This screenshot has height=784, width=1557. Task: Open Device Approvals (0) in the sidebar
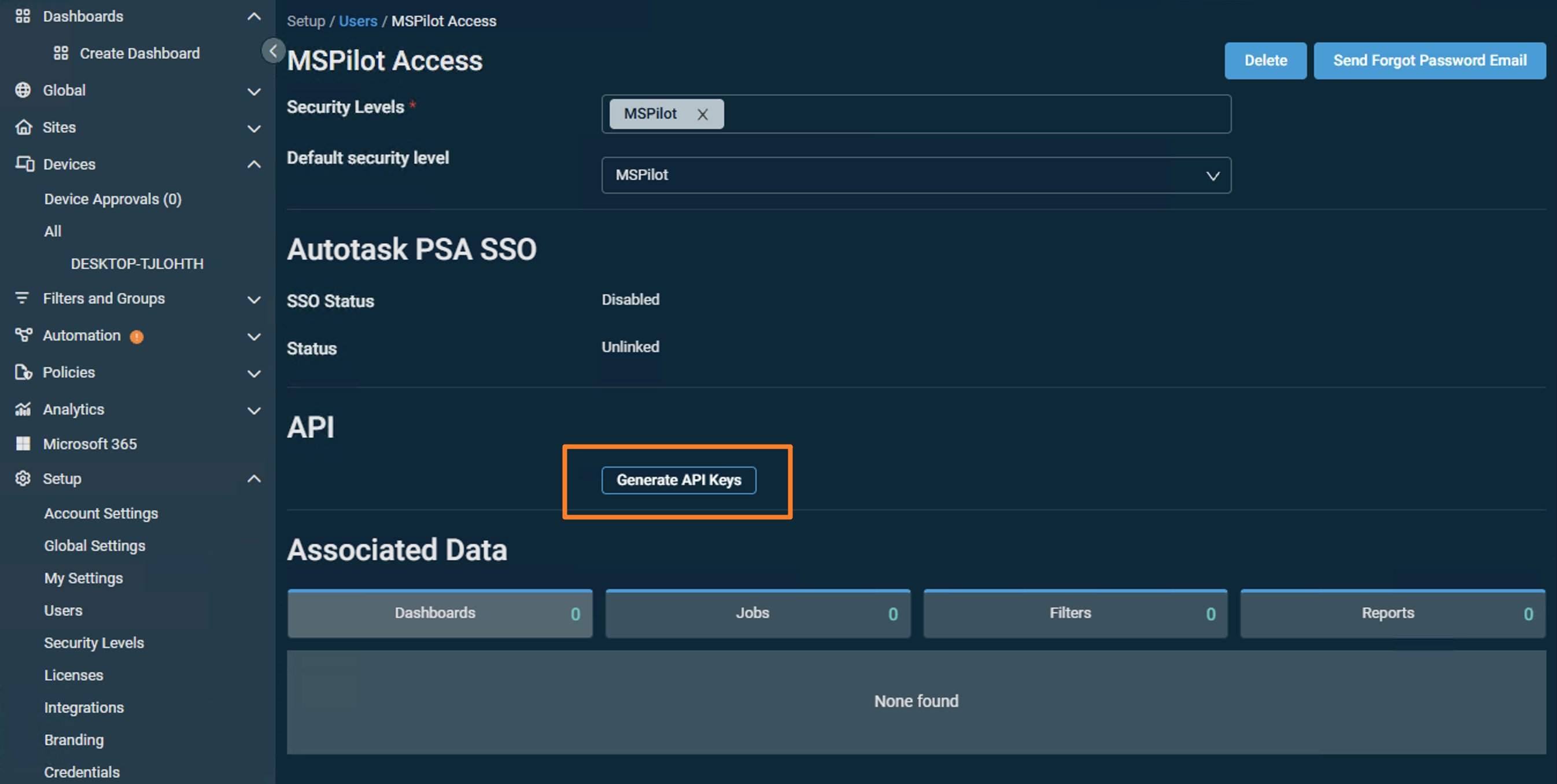113,199
